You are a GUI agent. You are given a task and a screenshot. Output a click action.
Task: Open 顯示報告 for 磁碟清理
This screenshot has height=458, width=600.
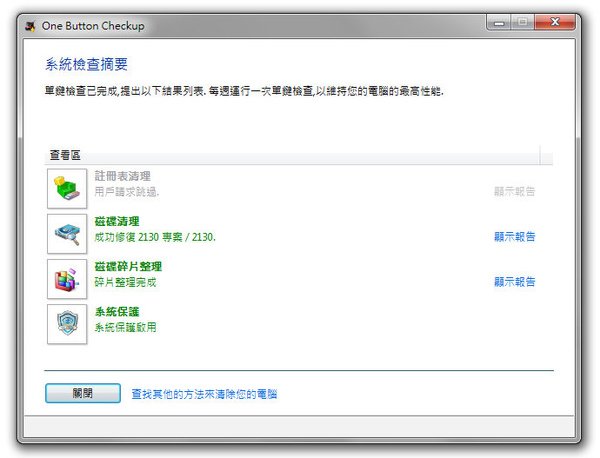coord(514,236)
